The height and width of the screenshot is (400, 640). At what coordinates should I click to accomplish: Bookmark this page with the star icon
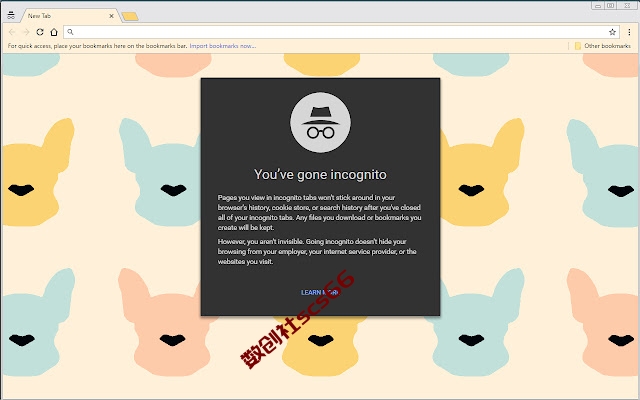coord(612,32)
